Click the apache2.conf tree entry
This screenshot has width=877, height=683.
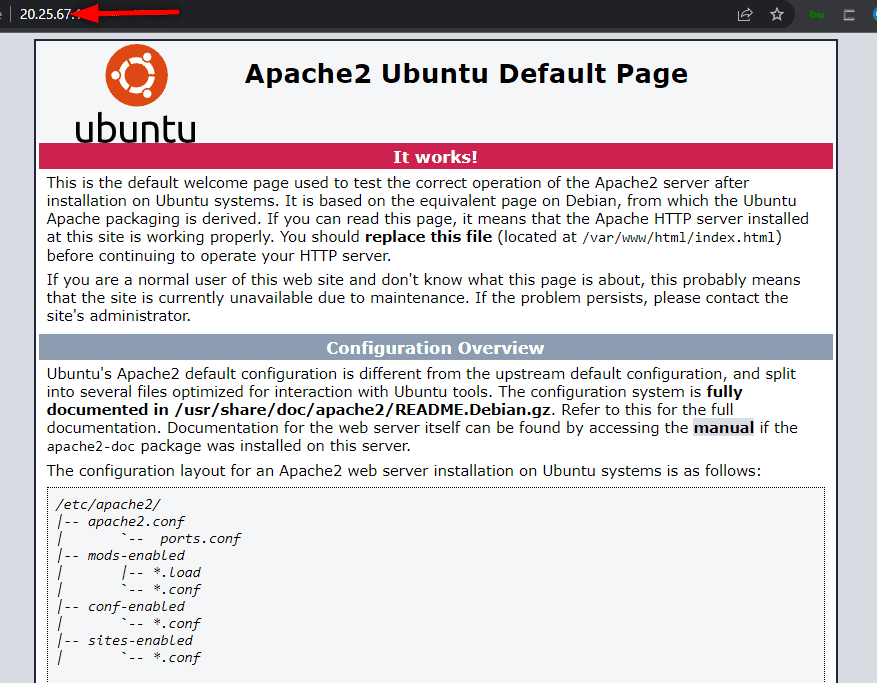[x=136, y=522]
